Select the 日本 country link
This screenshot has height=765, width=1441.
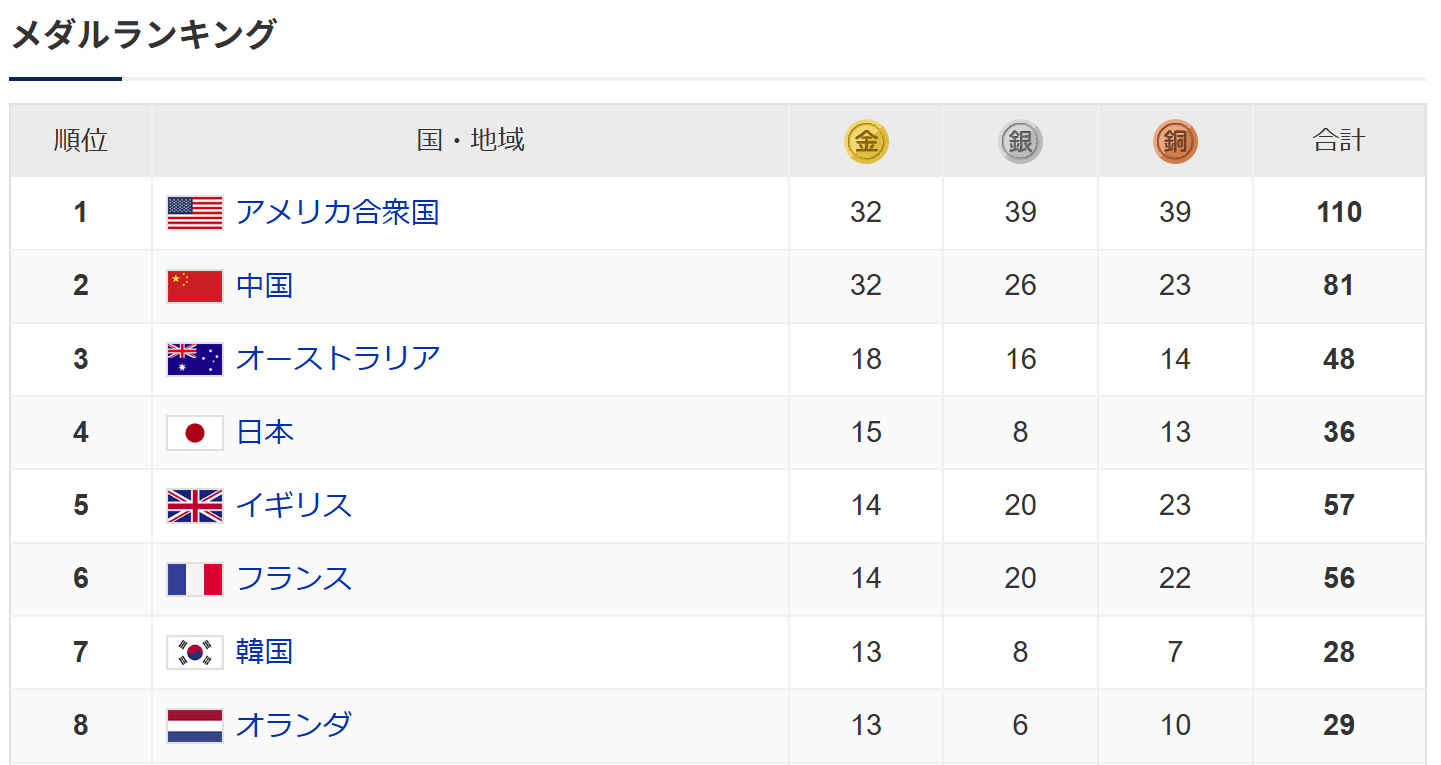coord(264,432)
